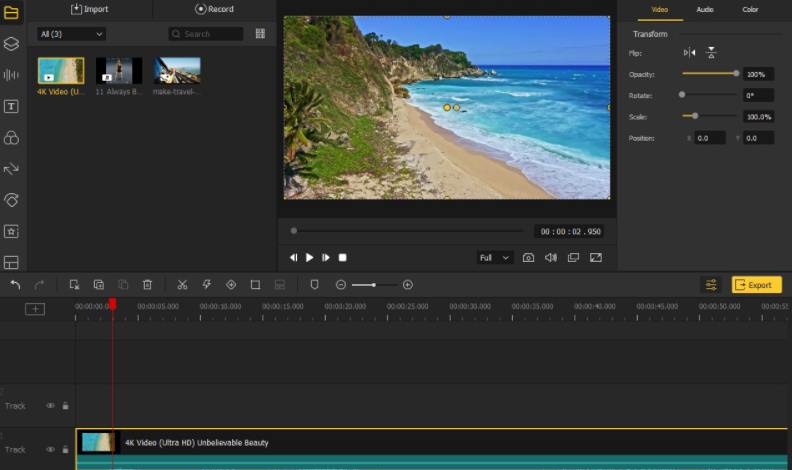Open the Transitions panel in the sidebar

[x=11, y=169]
